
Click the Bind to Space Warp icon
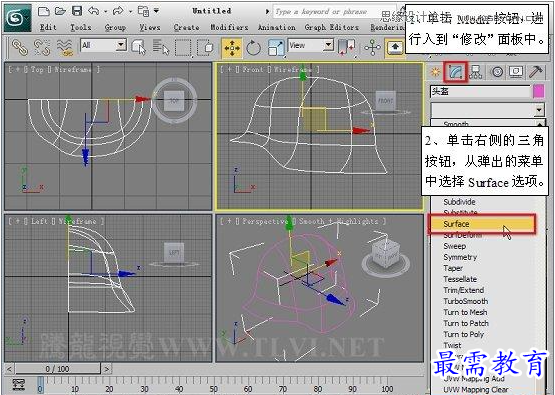(65, 47)
